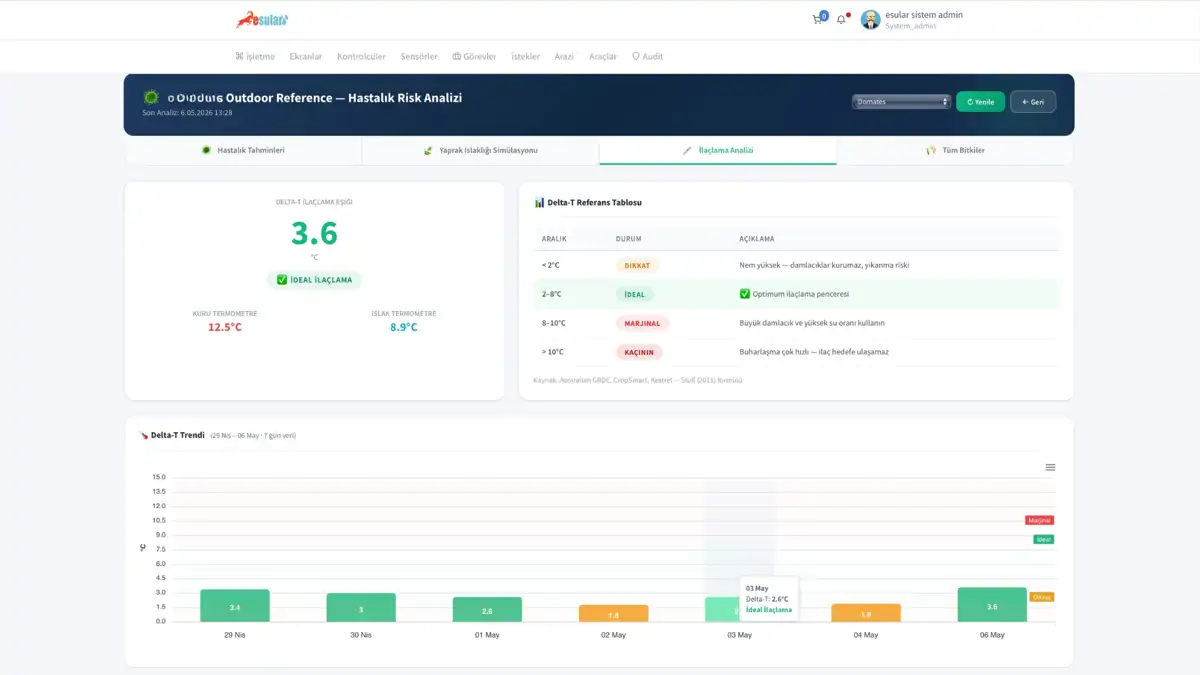Switch to Yaprak Islaklığı Simülasyonu tab
The width and height of the screenshot is (1200, 675).
click(x=480, y=150)
